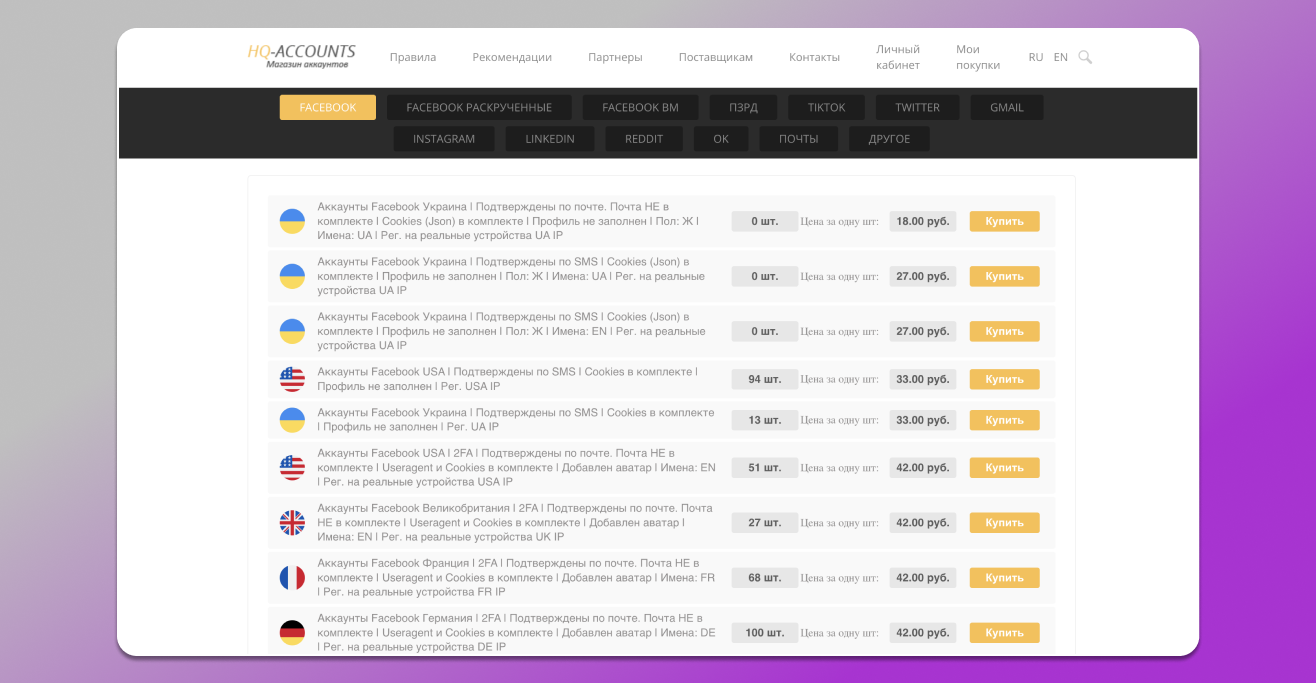
Task: Click the search magnifier icon in header
Action: point(1085,57)
